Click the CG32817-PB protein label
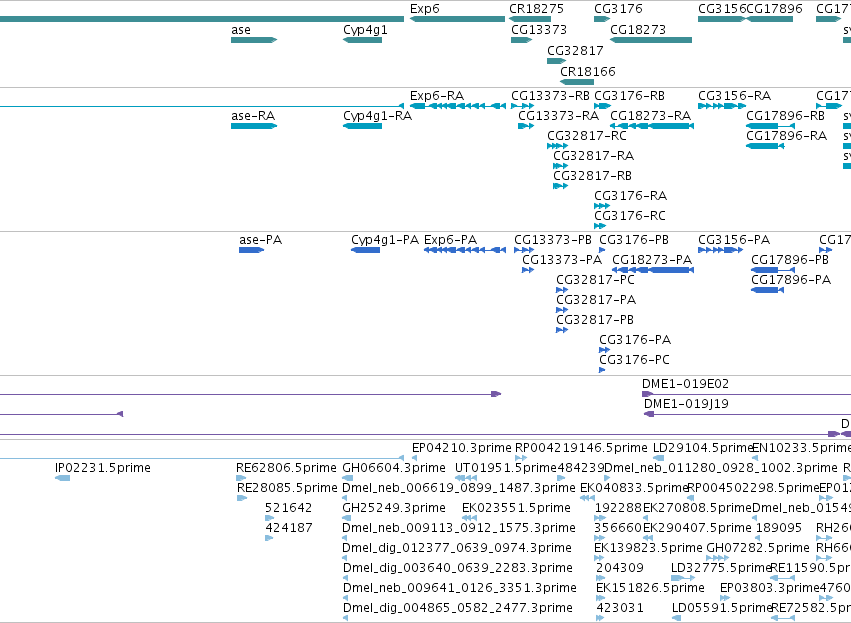Screen dimensions: 851x623 pos(595,320)
